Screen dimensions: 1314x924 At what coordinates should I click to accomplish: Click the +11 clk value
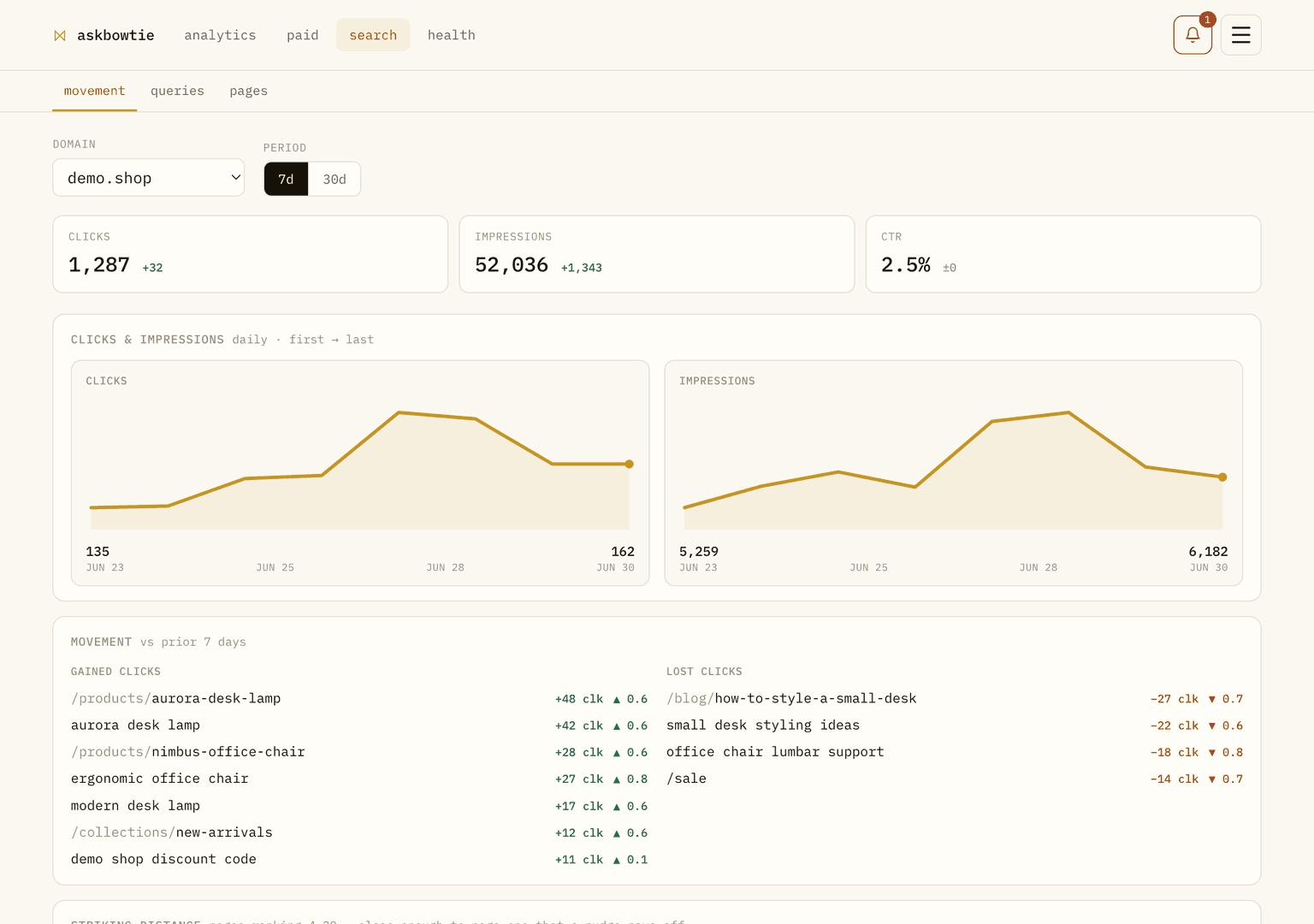pyautogui.click(x=579, y=859)
